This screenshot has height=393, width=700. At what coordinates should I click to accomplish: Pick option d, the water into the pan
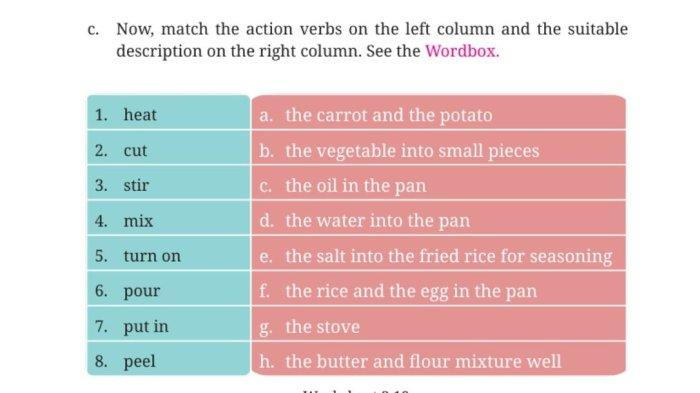(438, 218)
